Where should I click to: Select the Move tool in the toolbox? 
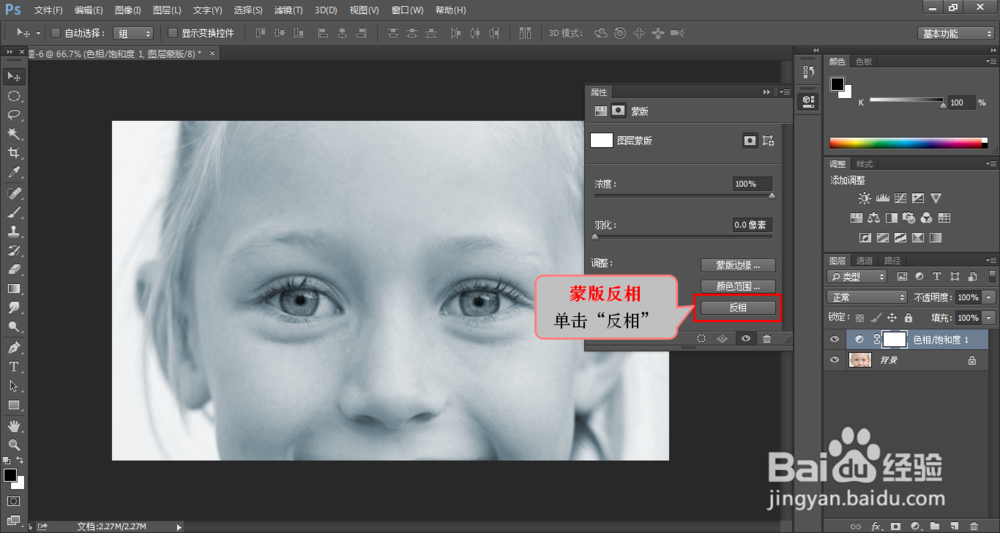tap(14, 77)
